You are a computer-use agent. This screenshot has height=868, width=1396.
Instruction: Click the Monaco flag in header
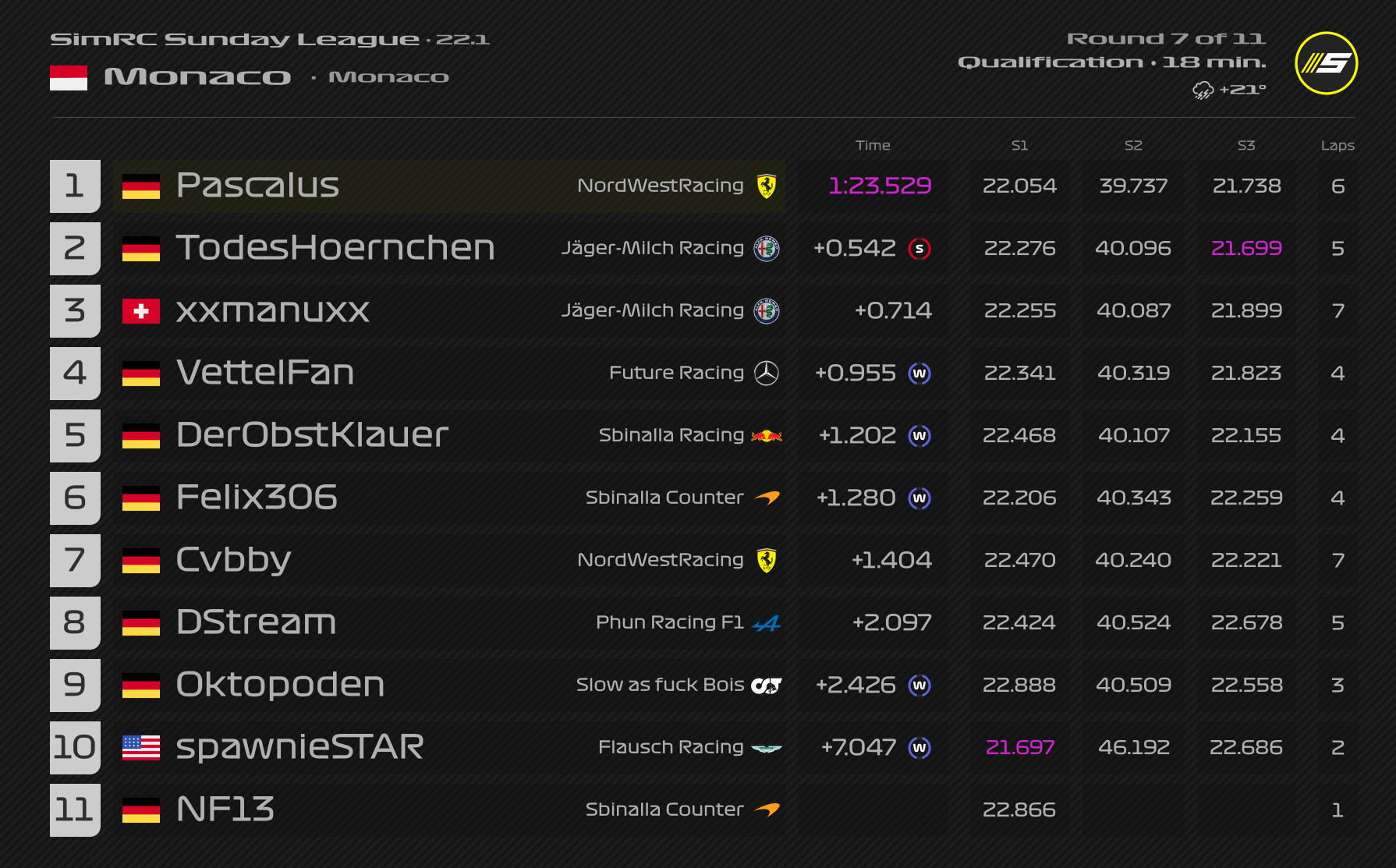pyautogui.click(x=69, y=77)
